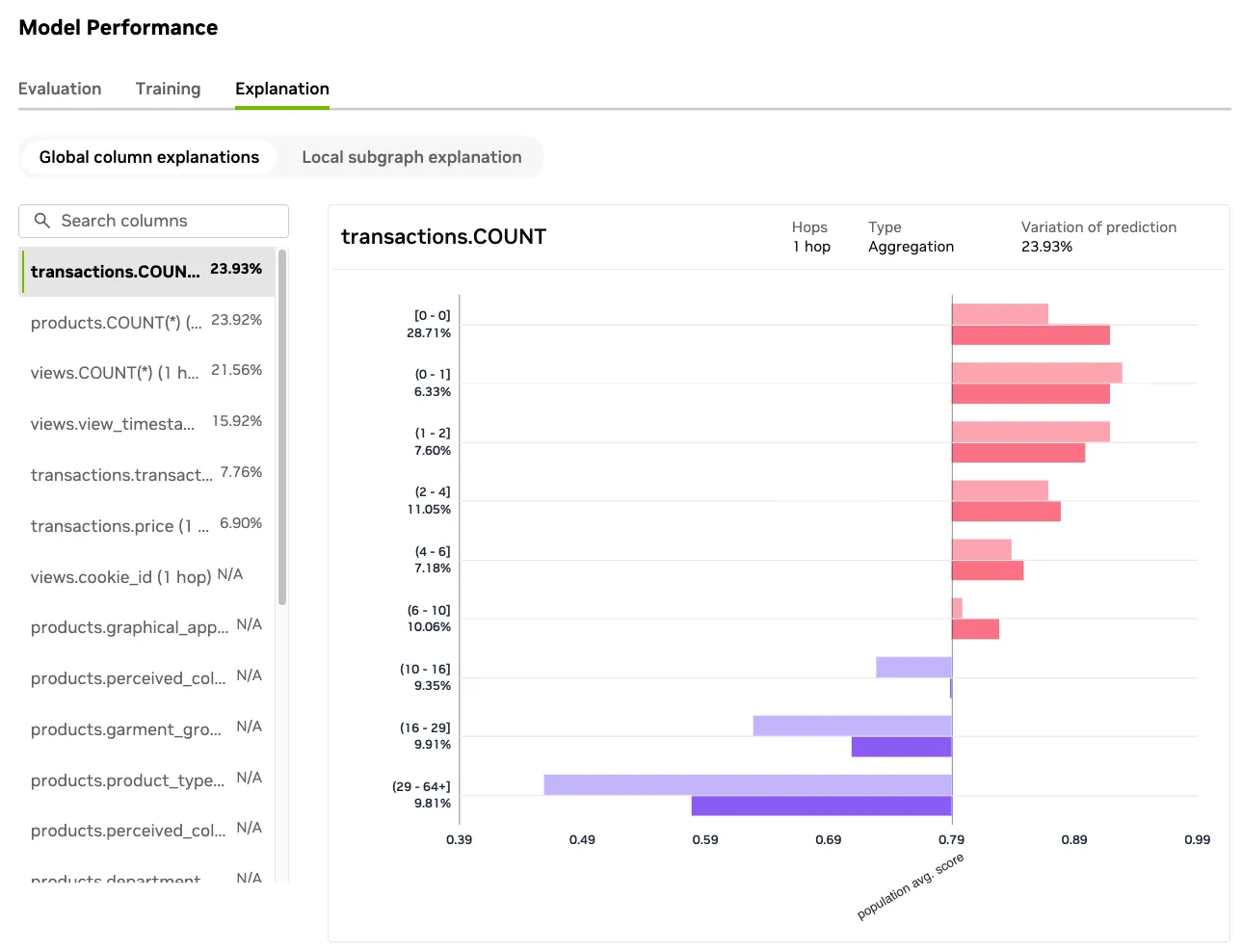
Task: Choose Global column explanations view
Action: click(x=149, y=157)
